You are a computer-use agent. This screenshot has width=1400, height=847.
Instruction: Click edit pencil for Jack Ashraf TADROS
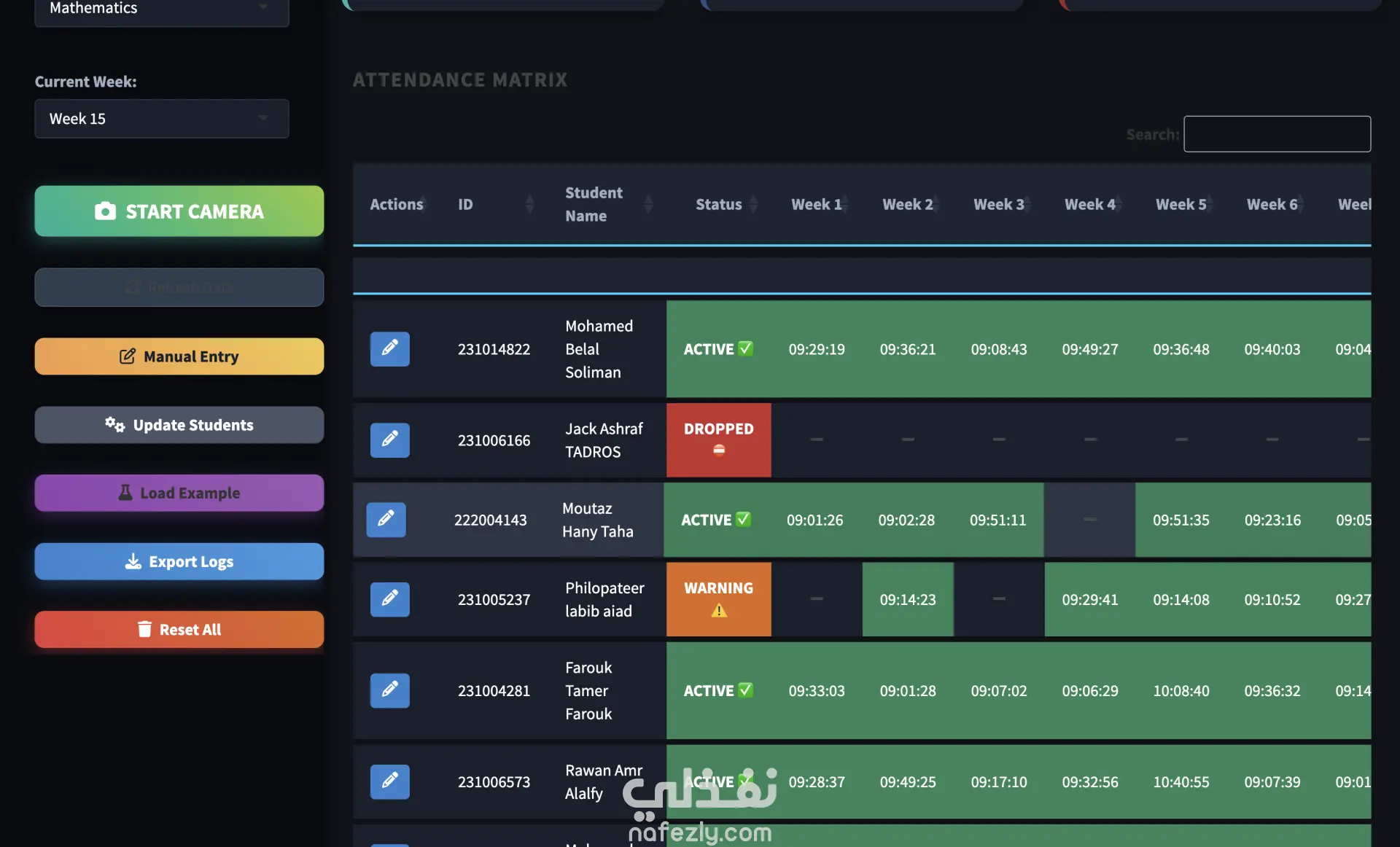point(389,440)
